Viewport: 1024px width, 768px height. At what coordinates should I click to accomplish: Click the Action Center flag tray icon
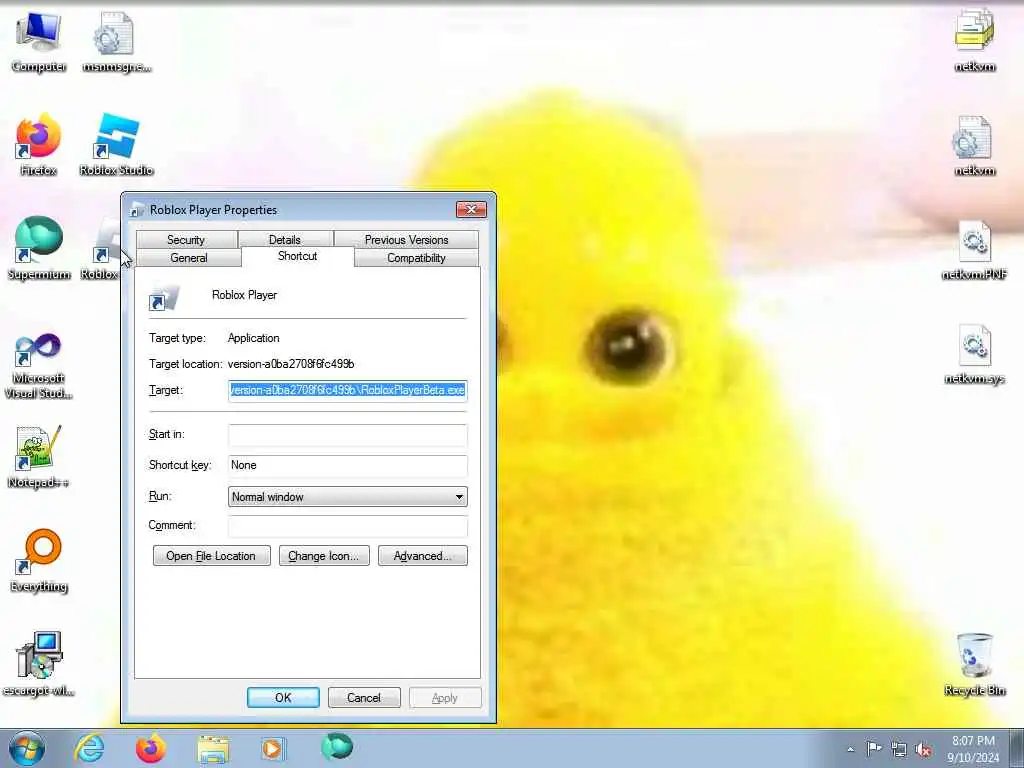pos(873,748)
